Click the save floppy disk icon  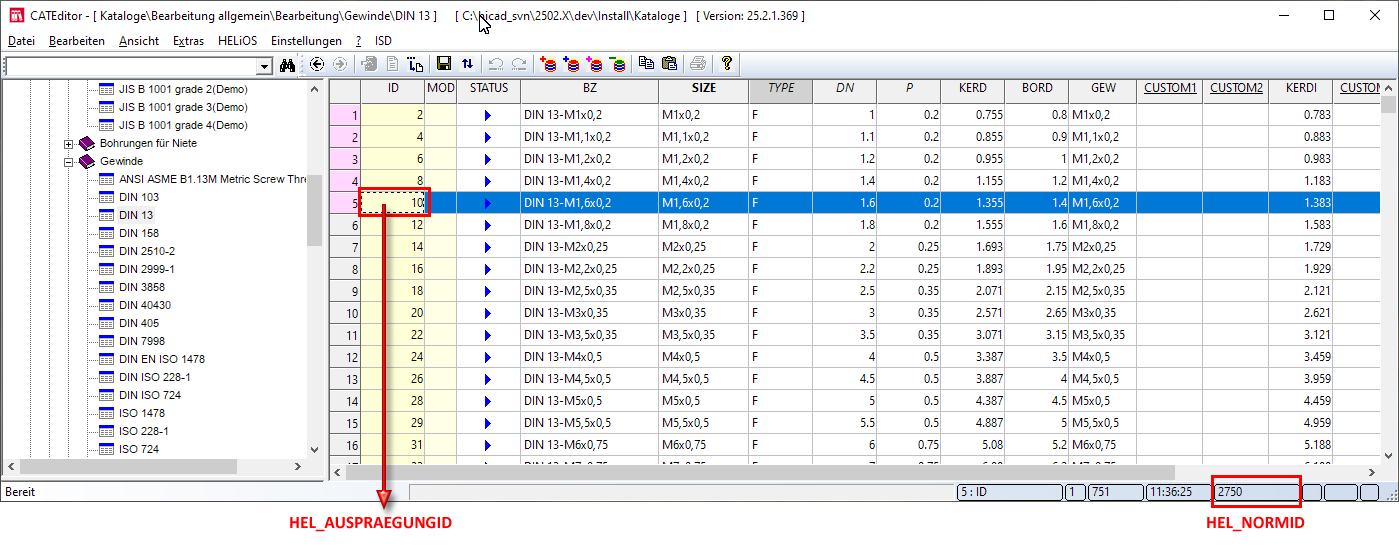(444, 65)
